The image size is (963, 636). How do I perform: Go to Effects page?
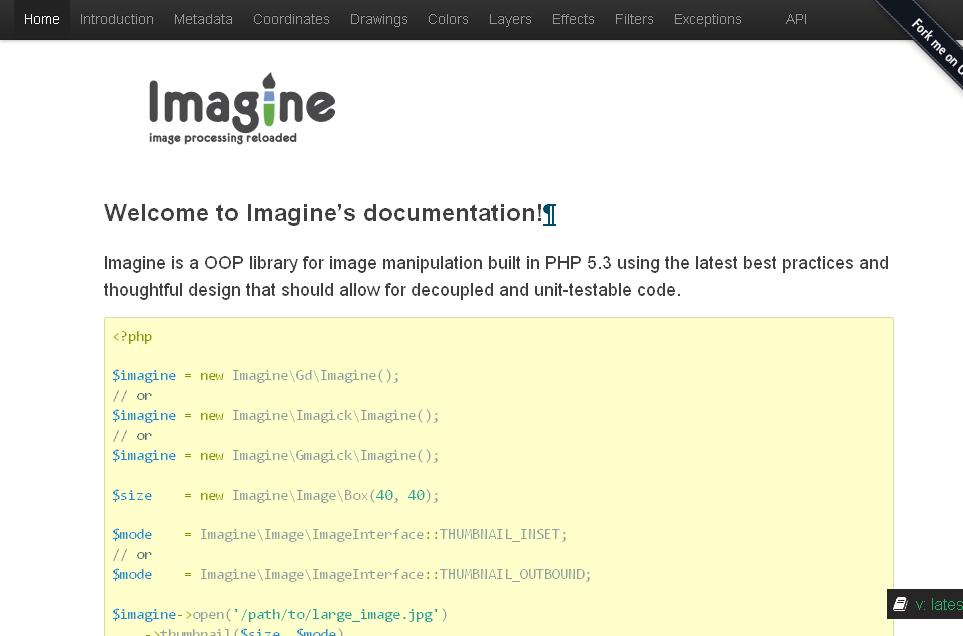point(573,19)
